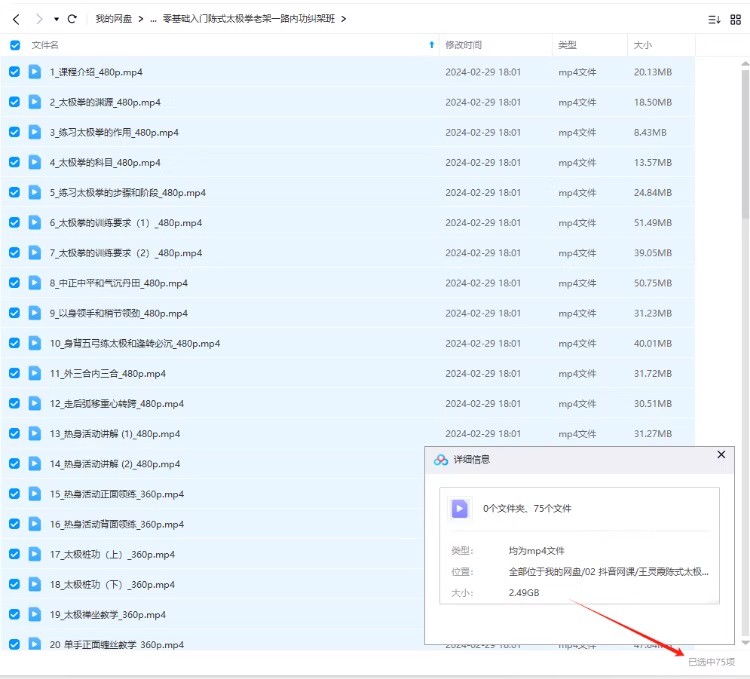Deselect the 10_身背五弓练太极和逢转必沉 file checkbox

click(14, 343)
